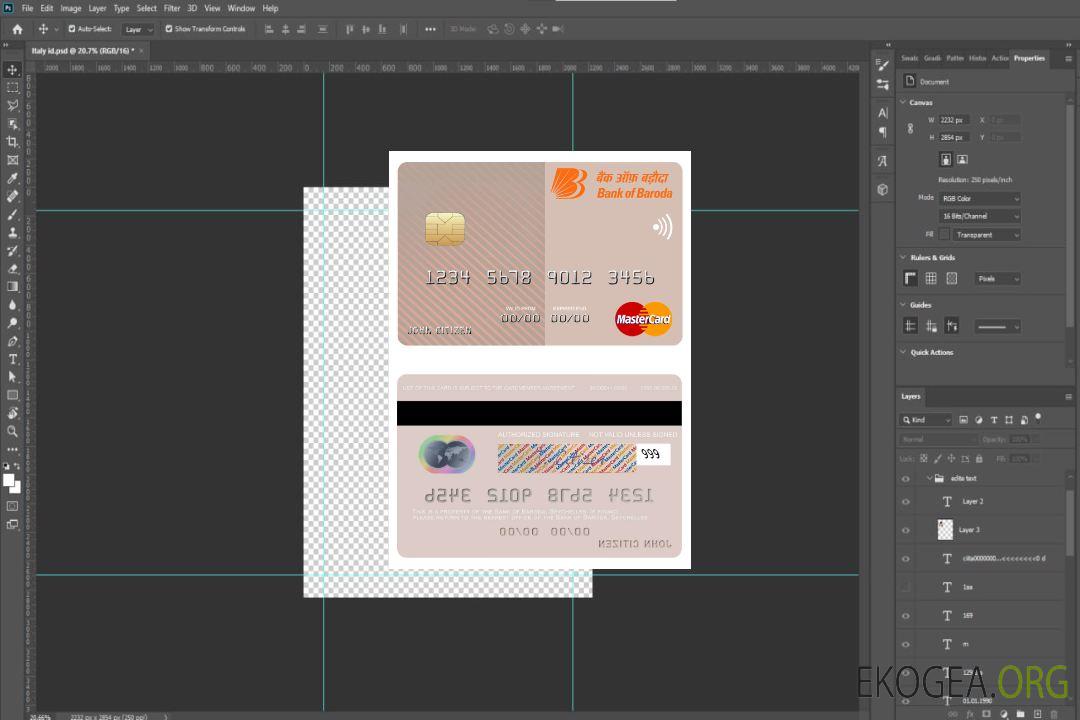
Task: Toggle the rulers icon in Rulers & Grids
Action: pyautogui.click(x=910, y=278)
